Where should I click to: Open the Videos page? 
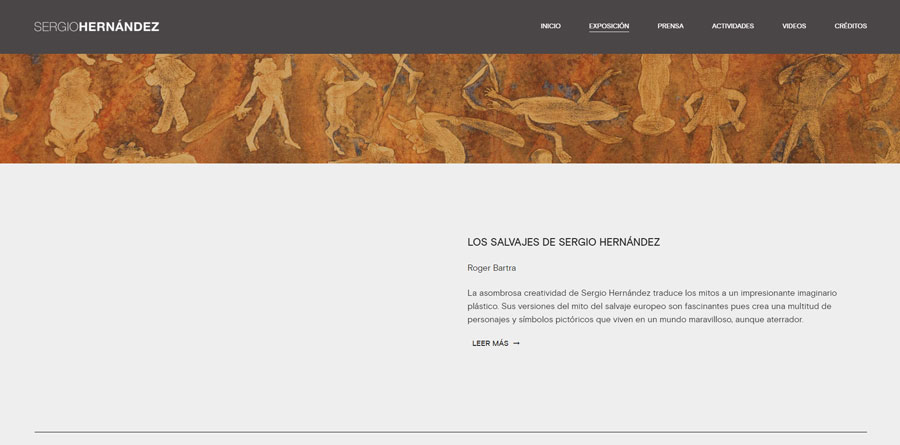pos(794,26)
